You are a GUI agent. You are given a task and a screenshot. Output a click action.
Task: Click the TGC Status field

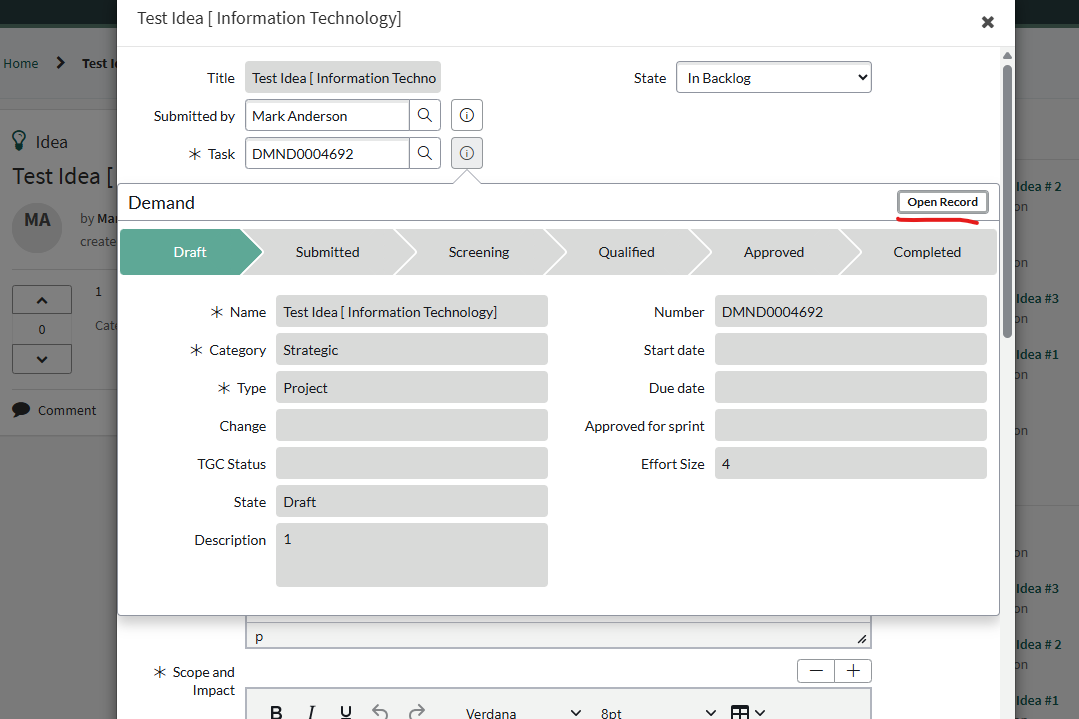coord(412,463)
